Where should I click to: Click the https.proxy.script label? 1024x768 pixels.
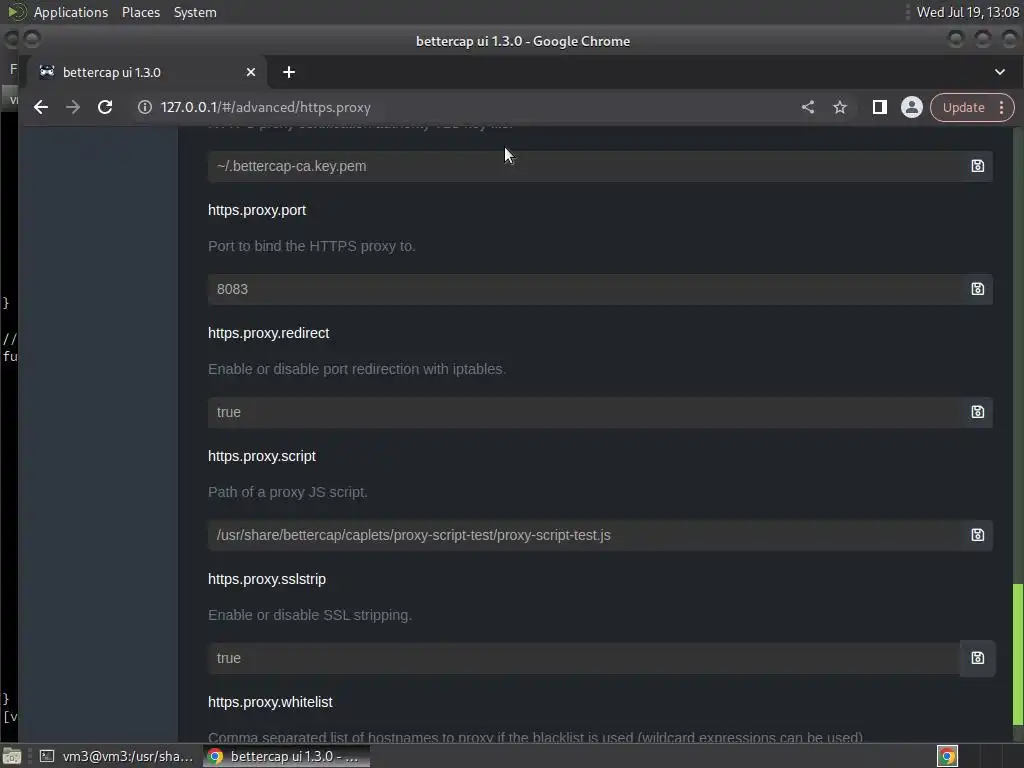pos(262,456)
